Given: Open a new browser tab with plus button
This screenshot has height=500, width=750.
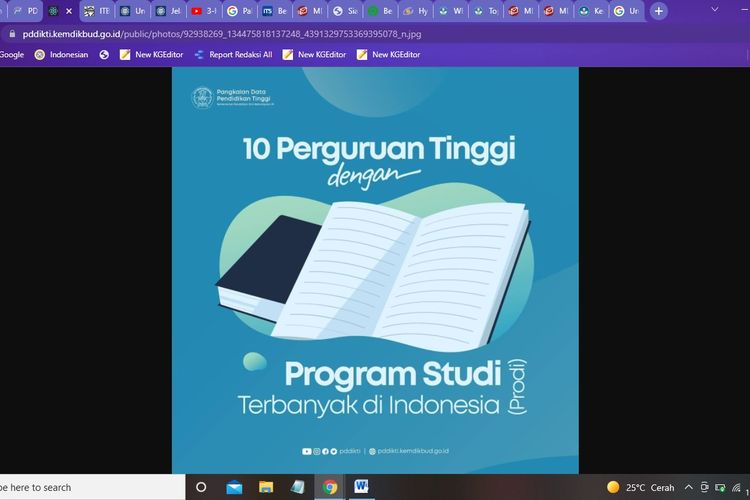Looking at the screenshot, I should (x=658, y=11).
